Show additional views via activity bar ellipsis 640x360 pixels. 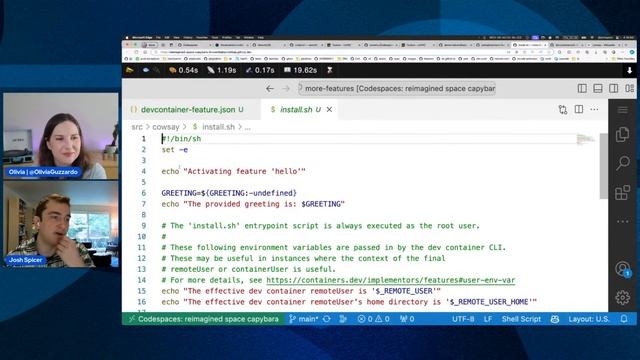click(623, 221)
